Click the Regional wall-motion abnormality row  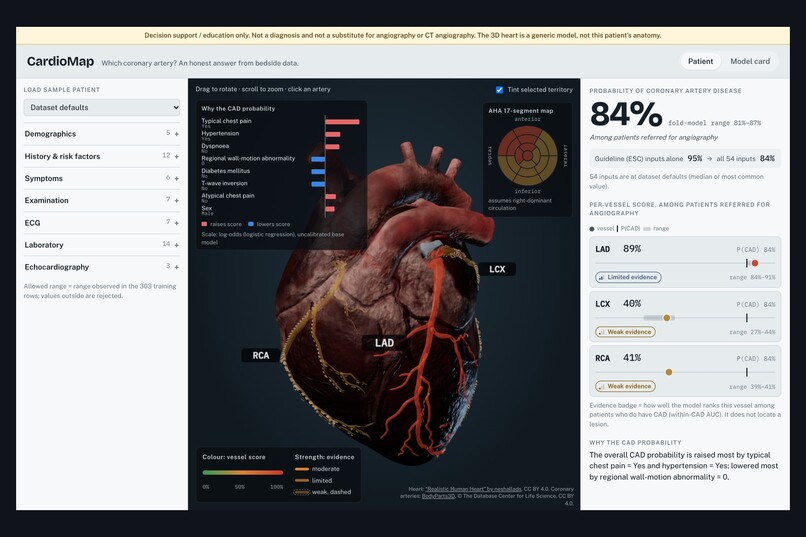280,159
